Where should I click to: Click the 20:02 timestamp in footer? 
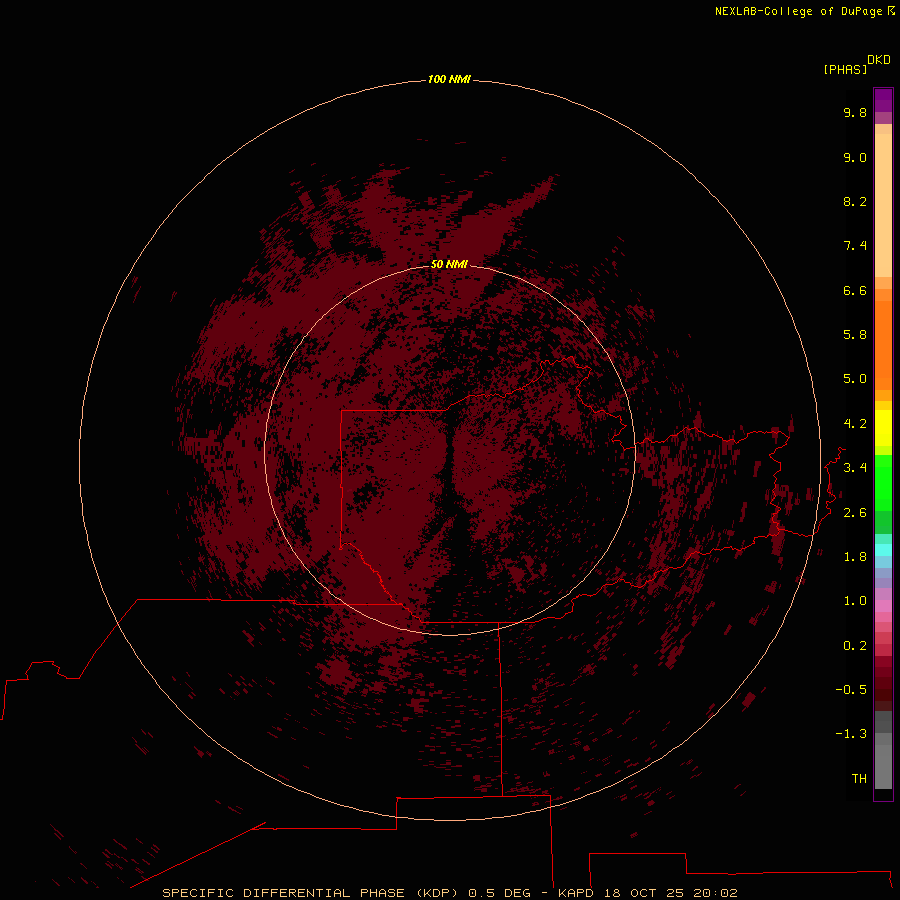(715, 893)
